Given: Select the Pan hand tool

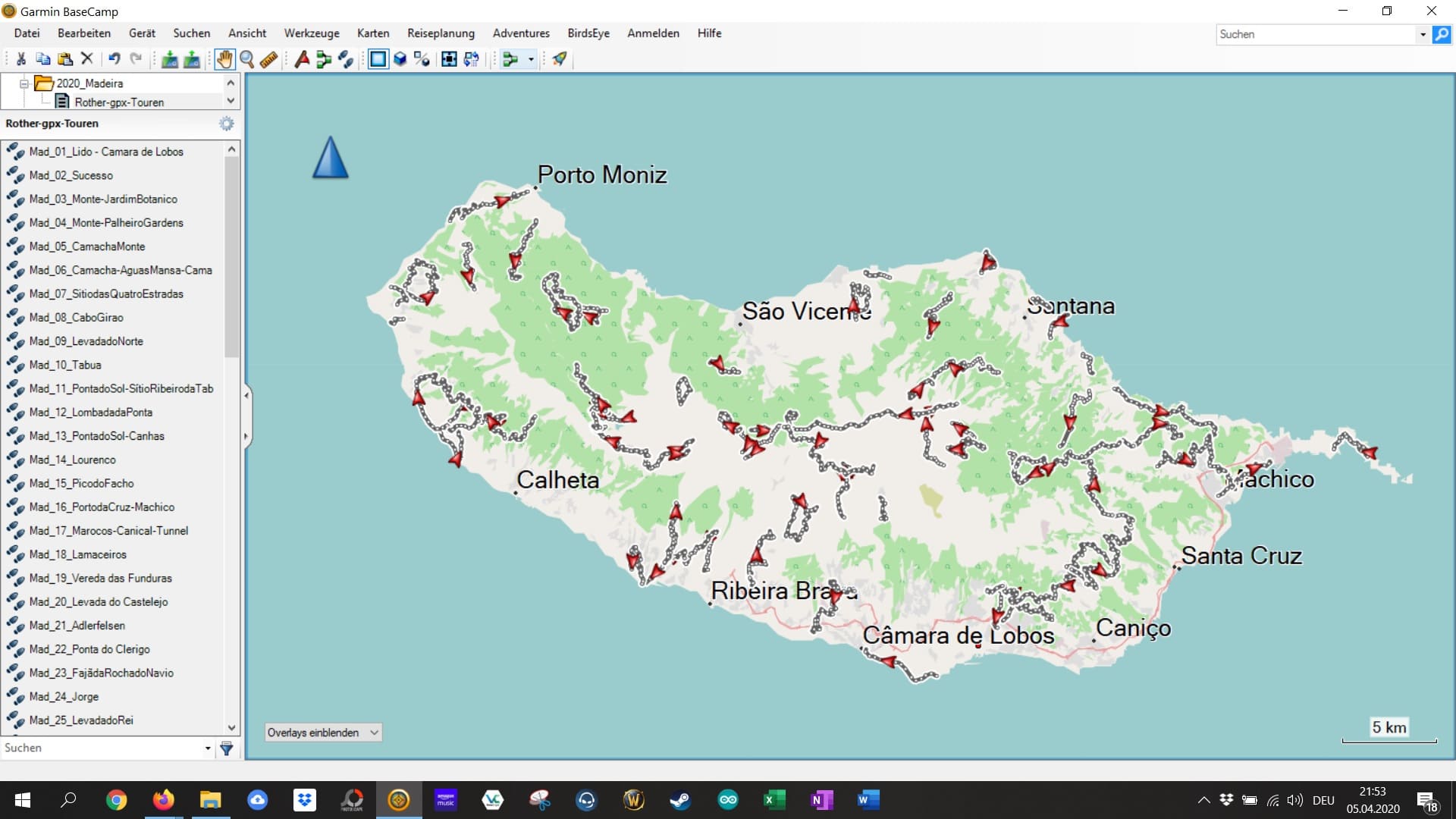Looking at the screenshot, I should 224,59.
